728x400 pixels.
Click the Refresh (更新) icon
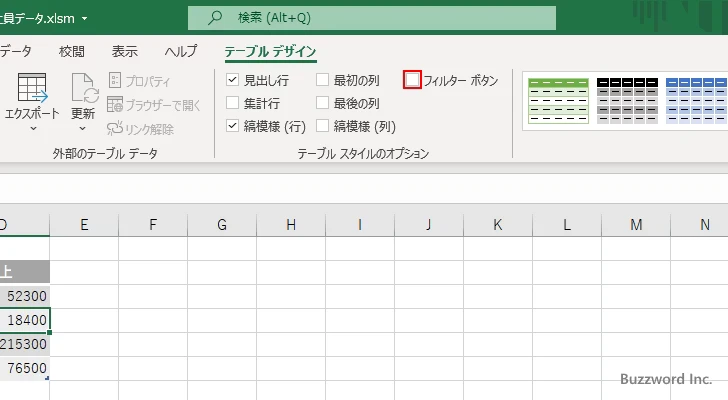(x=84, y=88)
